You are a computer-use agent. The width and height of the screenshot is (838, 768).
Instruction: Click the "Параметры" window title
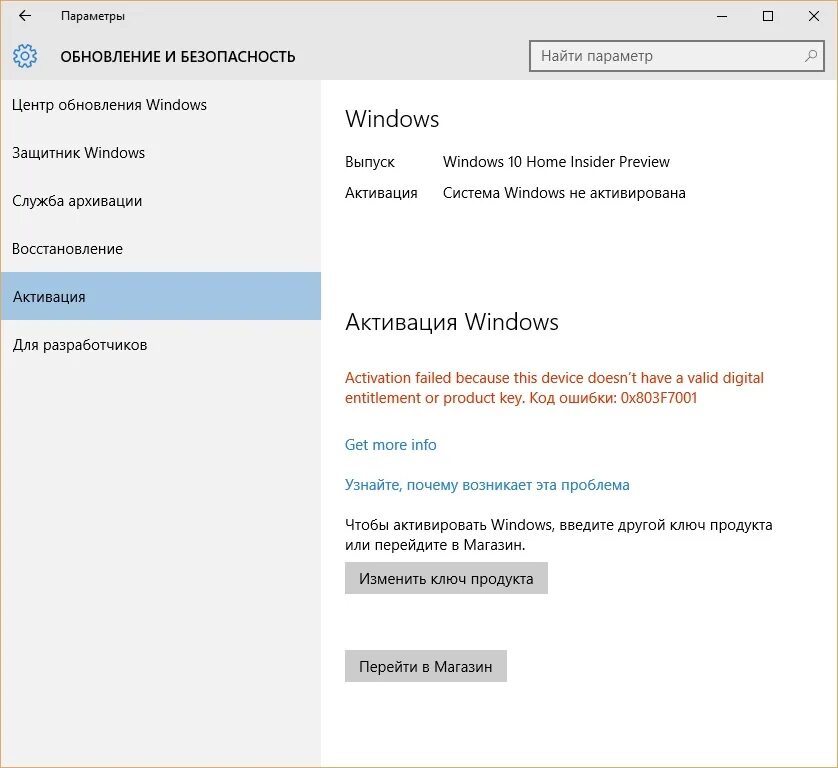point(92,16)
